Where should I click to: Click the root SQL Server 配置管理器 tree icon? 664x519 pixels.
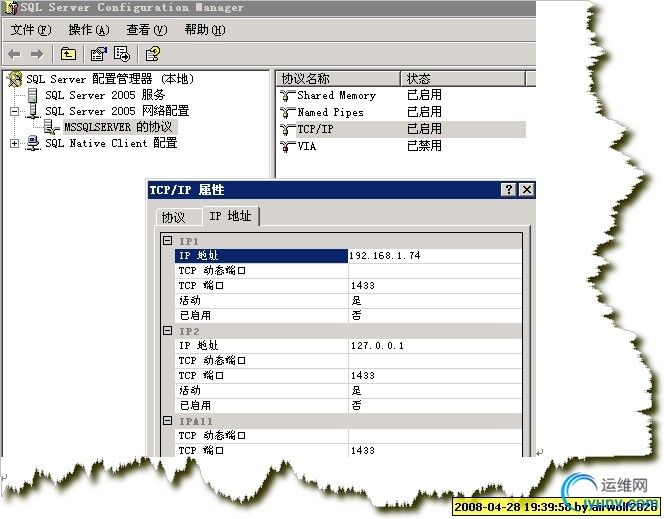[x=15, y=79]
